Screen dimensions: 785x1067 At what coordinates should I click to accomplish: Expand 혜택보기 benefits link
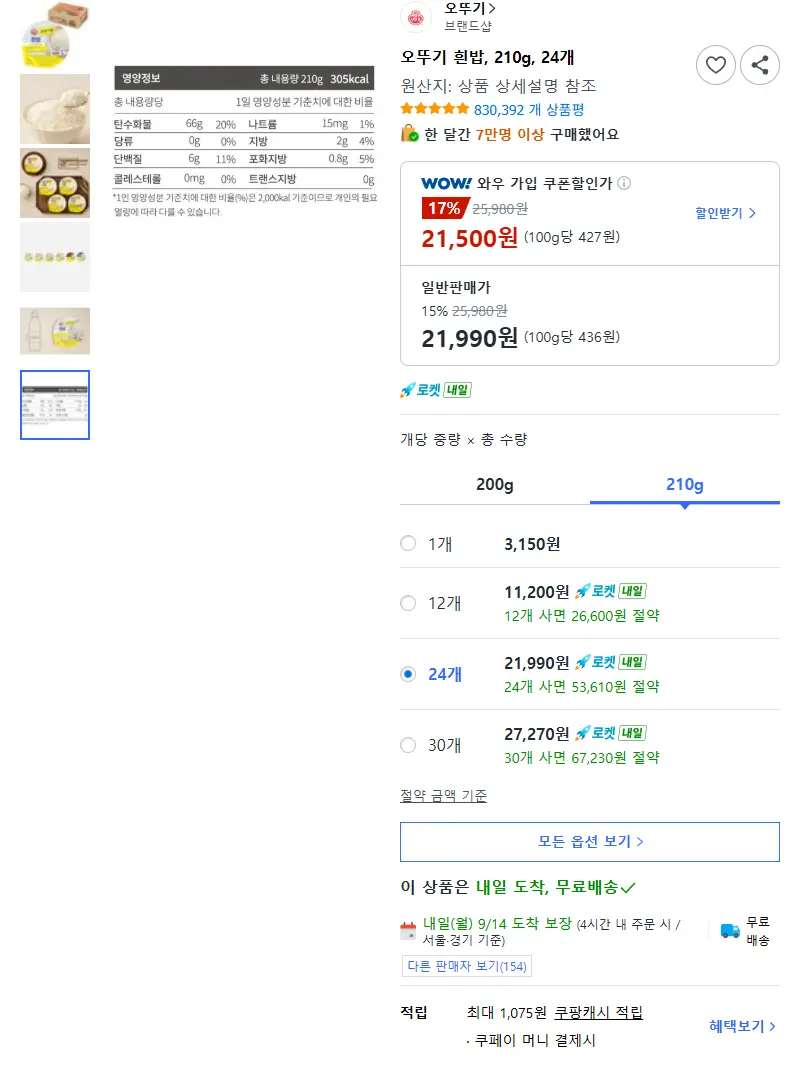tap(742, 1026)
